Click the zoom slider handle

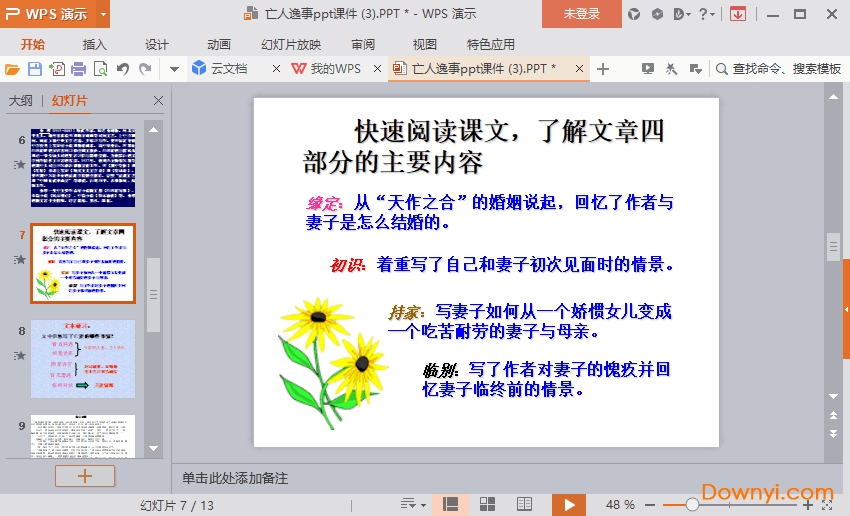(x=692, y=505)
